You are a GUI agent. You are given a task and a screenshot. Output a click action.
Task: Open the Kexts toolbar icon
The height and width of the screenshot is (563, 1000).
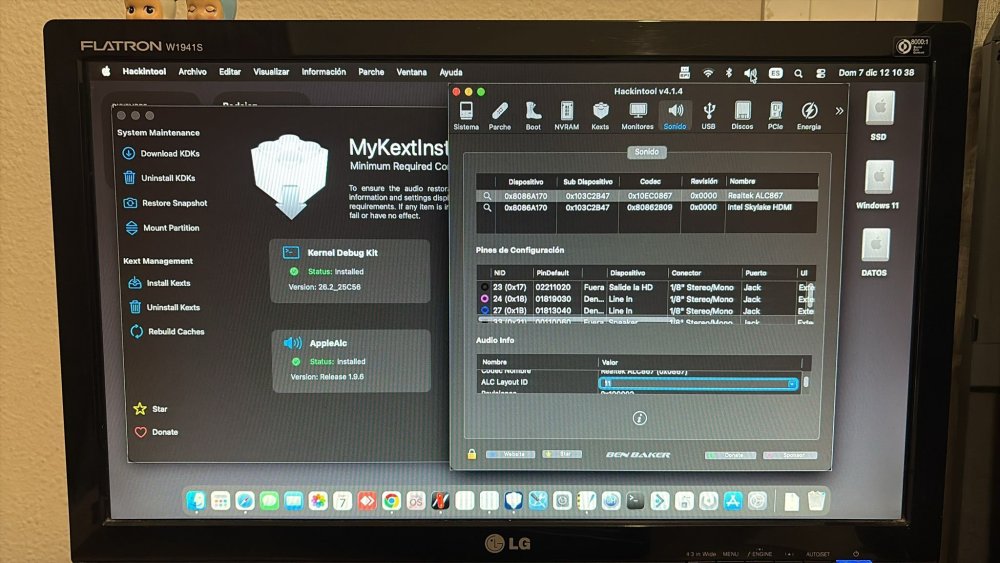(600, 115)
